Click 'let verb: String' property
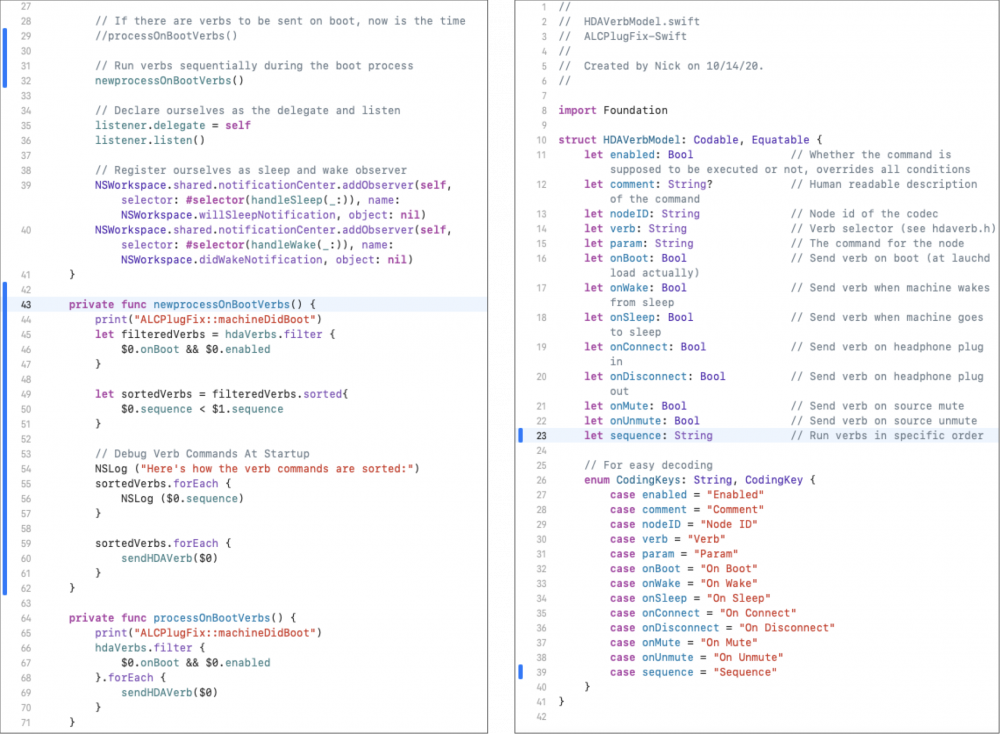Image resolution: width=1000 pixels, height=734 pixels. coord(635,228)
